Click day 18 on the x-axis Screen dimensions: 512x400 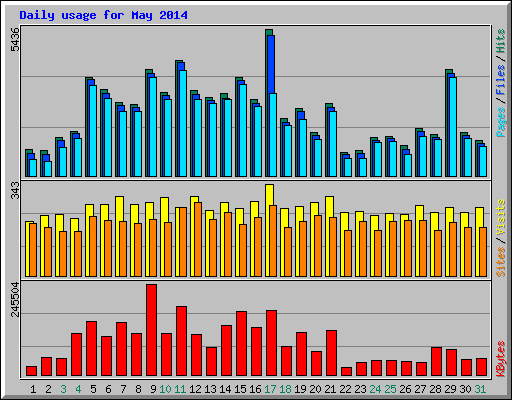(285, 389)
